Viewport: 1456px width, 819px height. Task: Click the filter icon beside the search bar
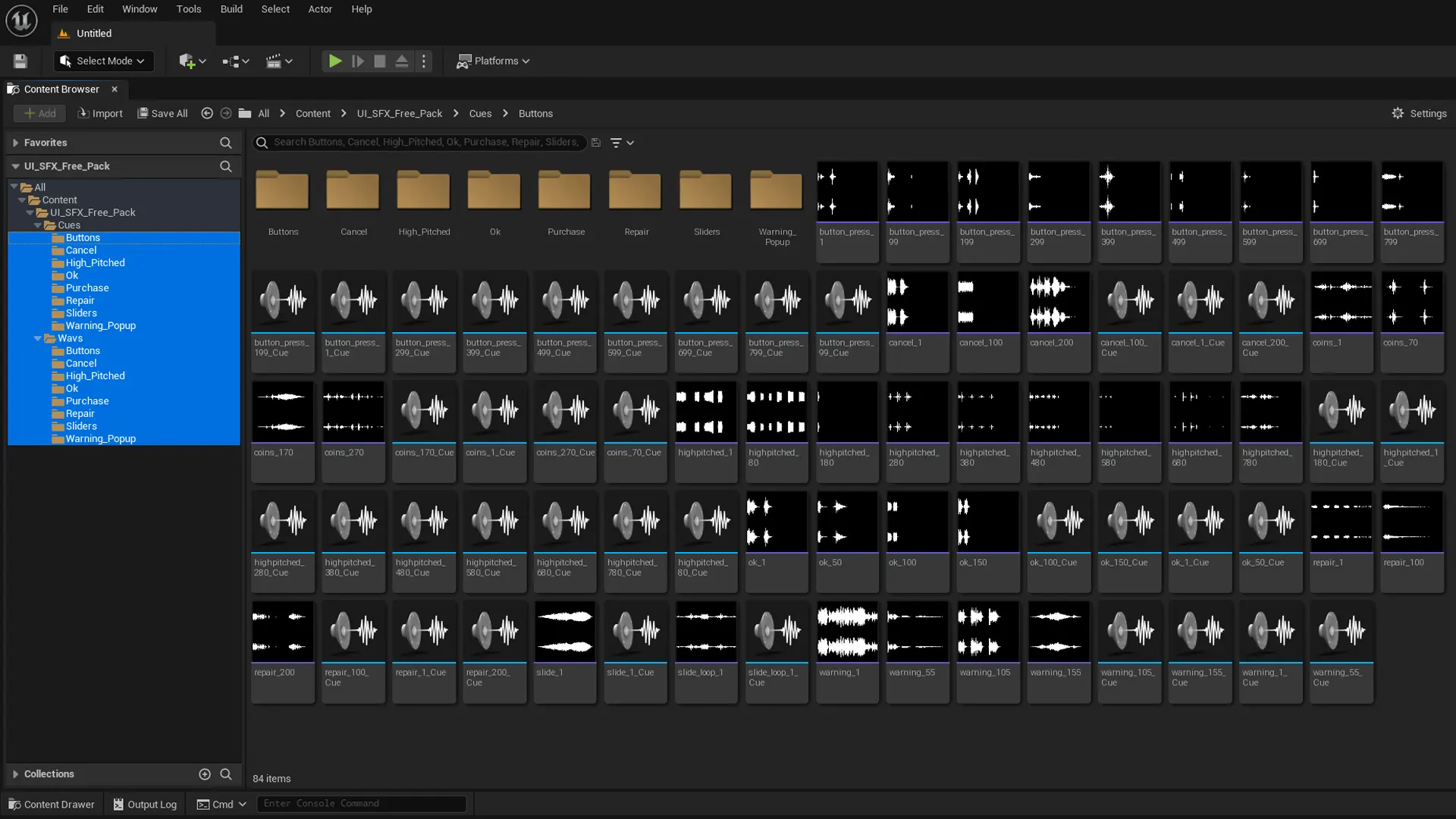617,143
